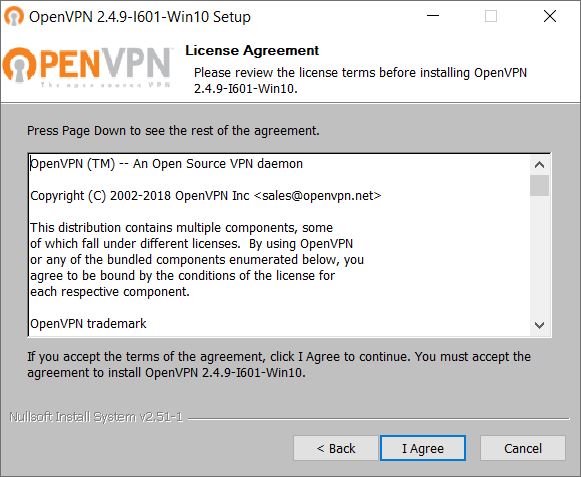This screenshot has width=581, height=477.
Task: Go back with the < Back button
Action: 336,448
